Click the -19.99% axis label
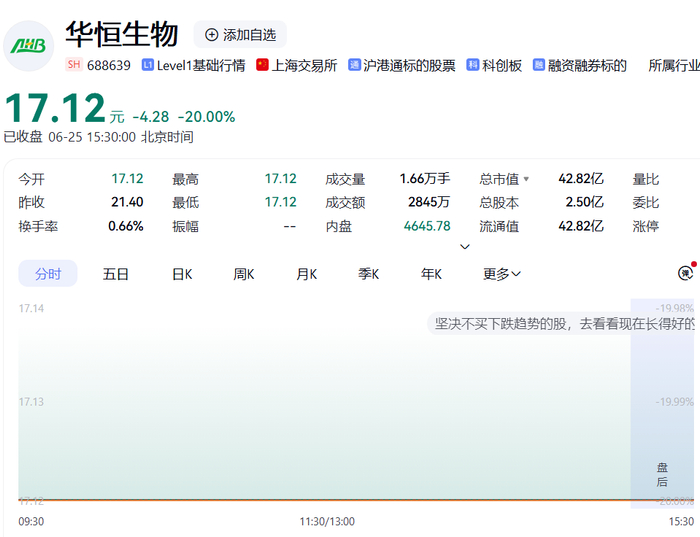 click(x=675, y=402)
